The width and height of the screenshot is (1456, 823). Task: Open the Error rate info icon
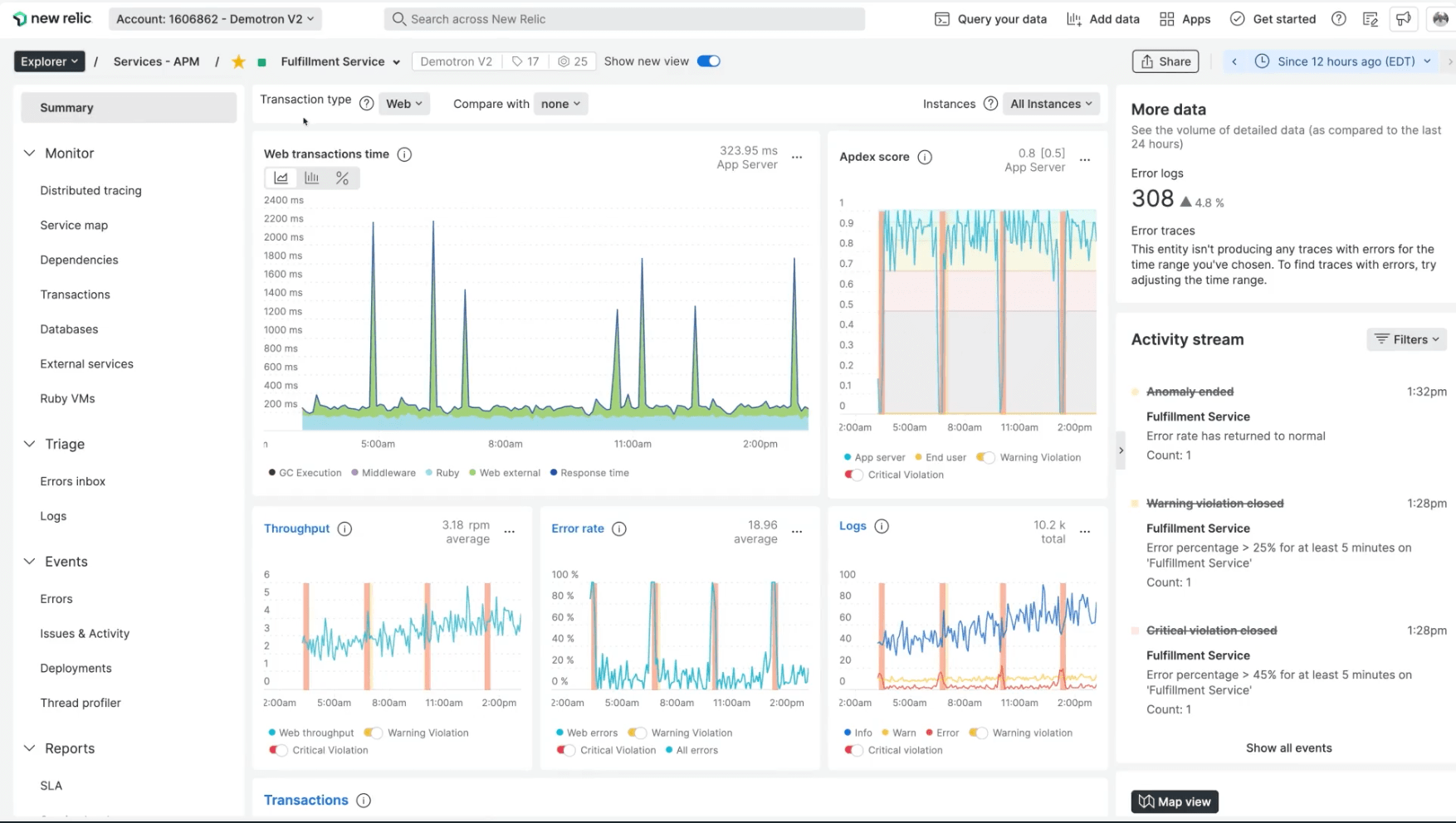pyautogui.click(x=619, y=529)
